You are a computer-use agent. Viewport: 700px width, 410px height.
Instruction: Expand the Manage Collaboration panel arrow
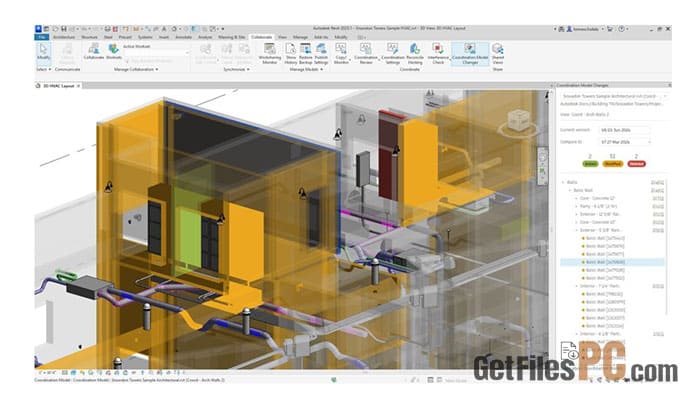[x=157, y=70]
